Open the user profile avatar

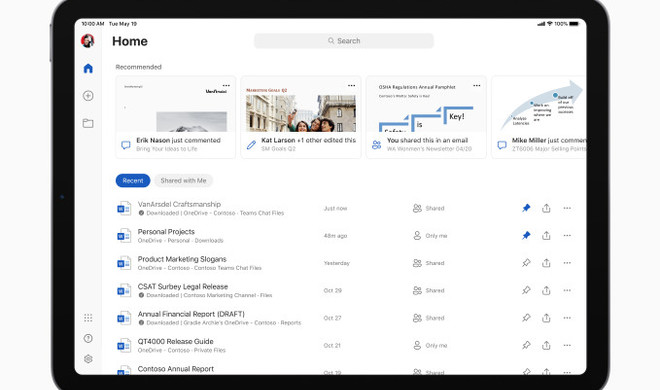click(x=88, y=41)
